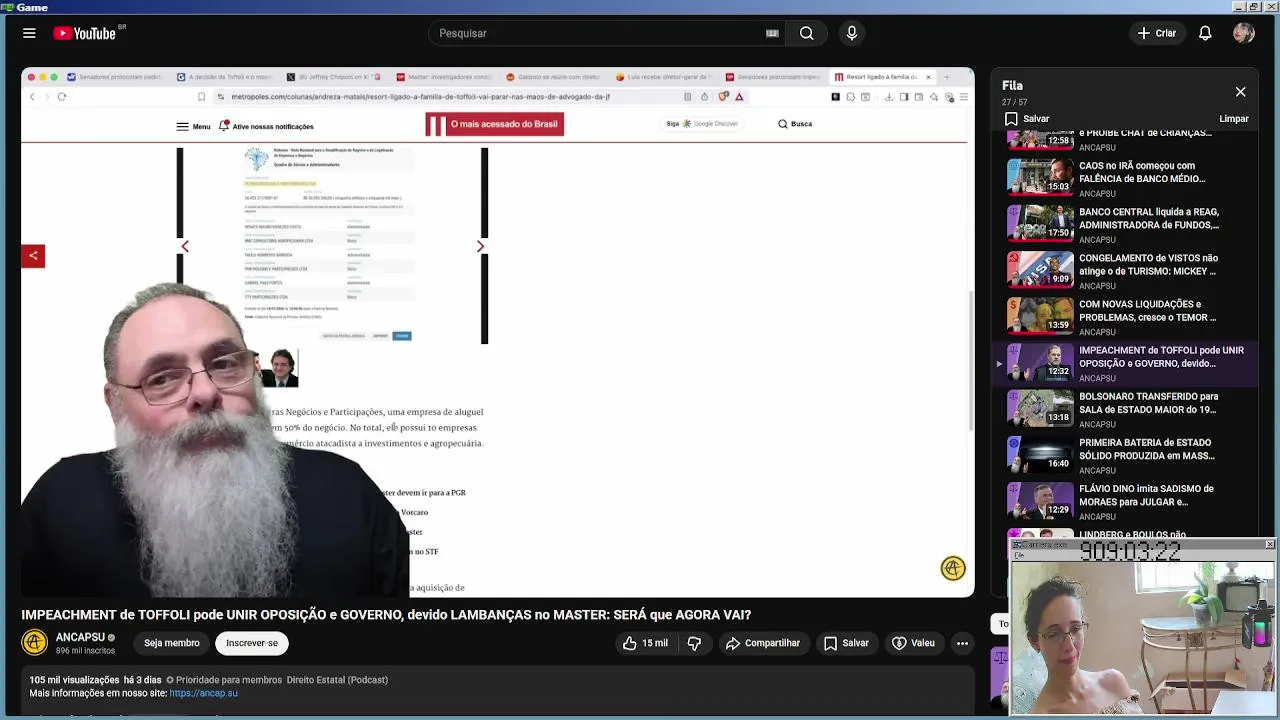Open the three-dot more actions menu
This screenshot has height=720, width=1280.
(962, 643)
